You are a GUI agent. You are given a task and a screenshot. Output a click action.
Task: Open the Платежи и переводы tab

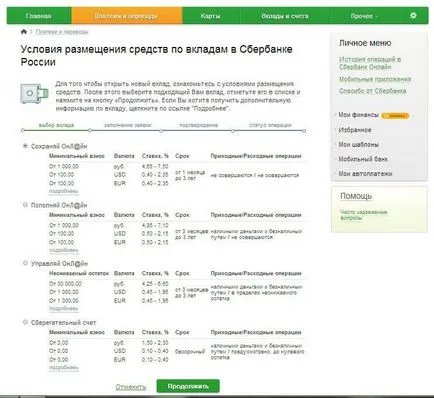[126, 16]
